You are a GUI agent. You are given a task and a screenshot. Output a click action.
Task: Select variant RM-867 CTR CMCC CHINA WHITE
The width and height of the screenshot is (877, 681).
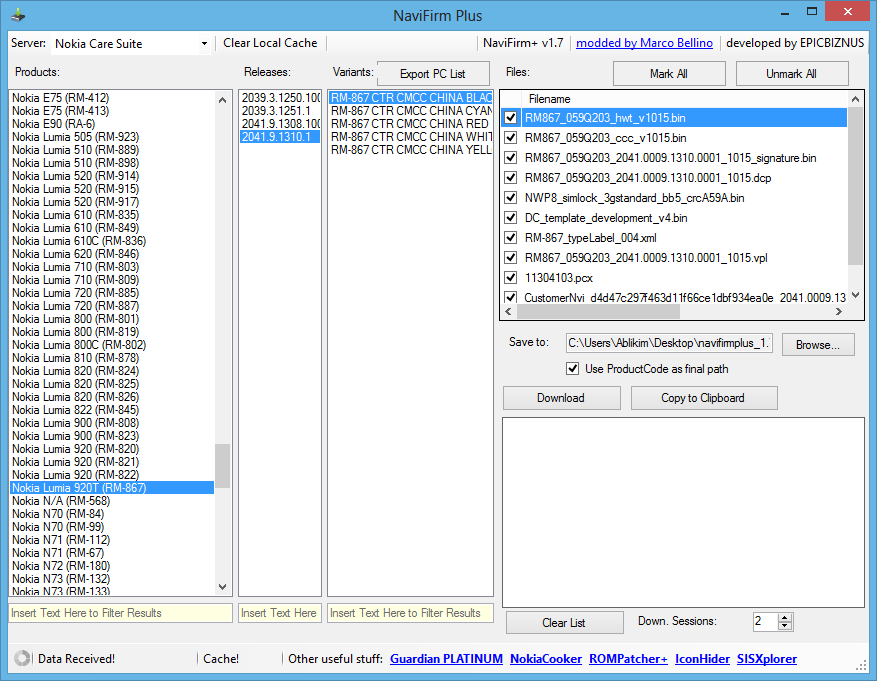click(411, 137)
